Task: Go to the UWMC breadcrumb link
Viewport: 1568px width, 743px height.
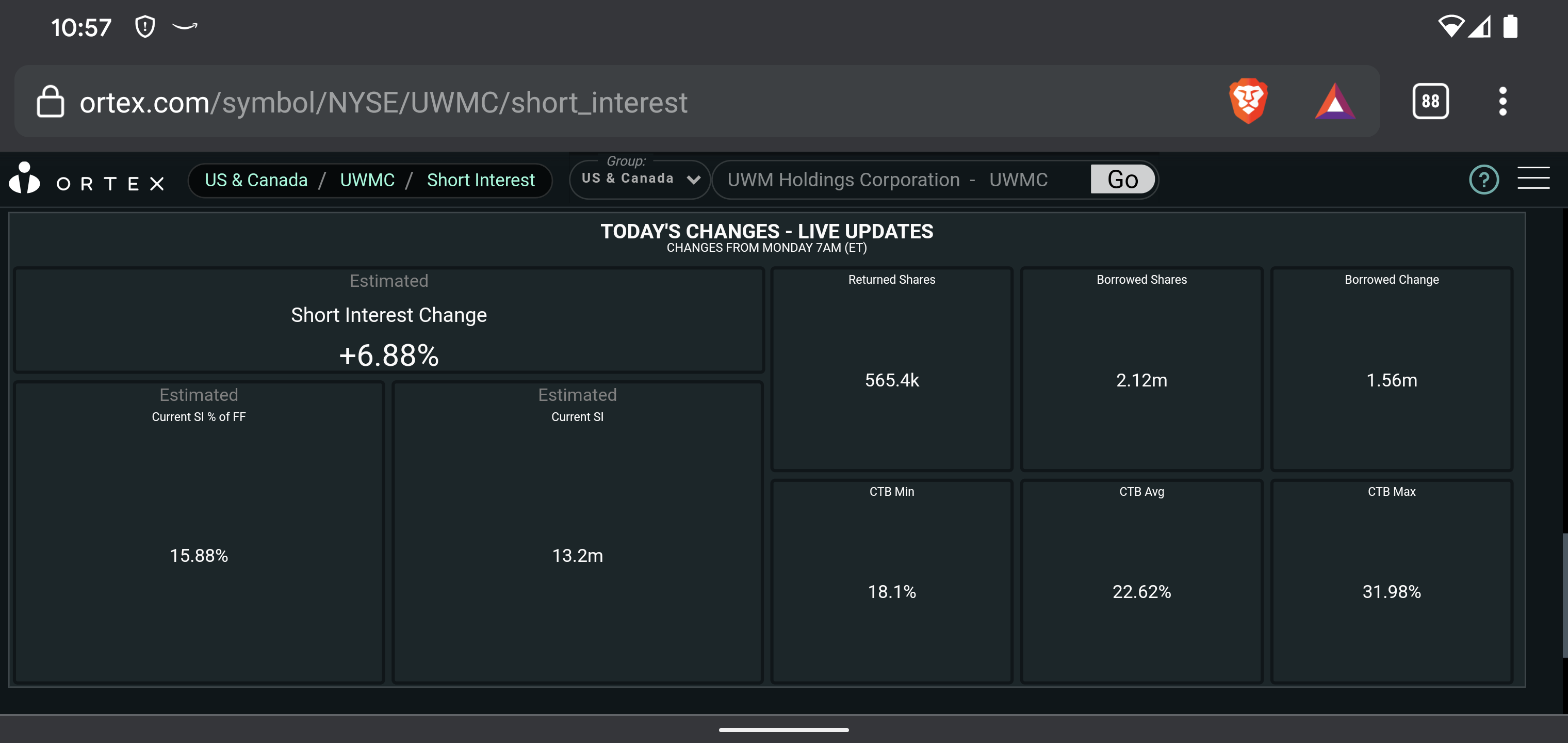Action: pos(367,180)
